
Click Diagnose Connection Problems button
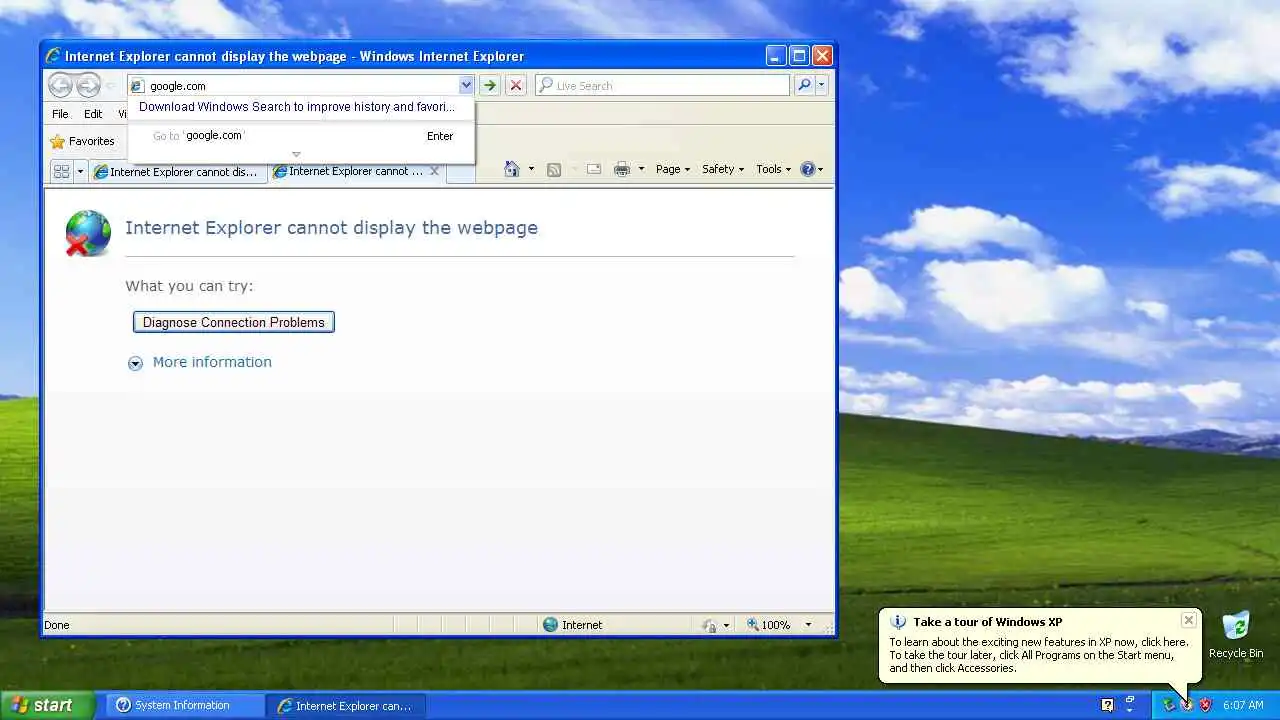coord(234,322)
